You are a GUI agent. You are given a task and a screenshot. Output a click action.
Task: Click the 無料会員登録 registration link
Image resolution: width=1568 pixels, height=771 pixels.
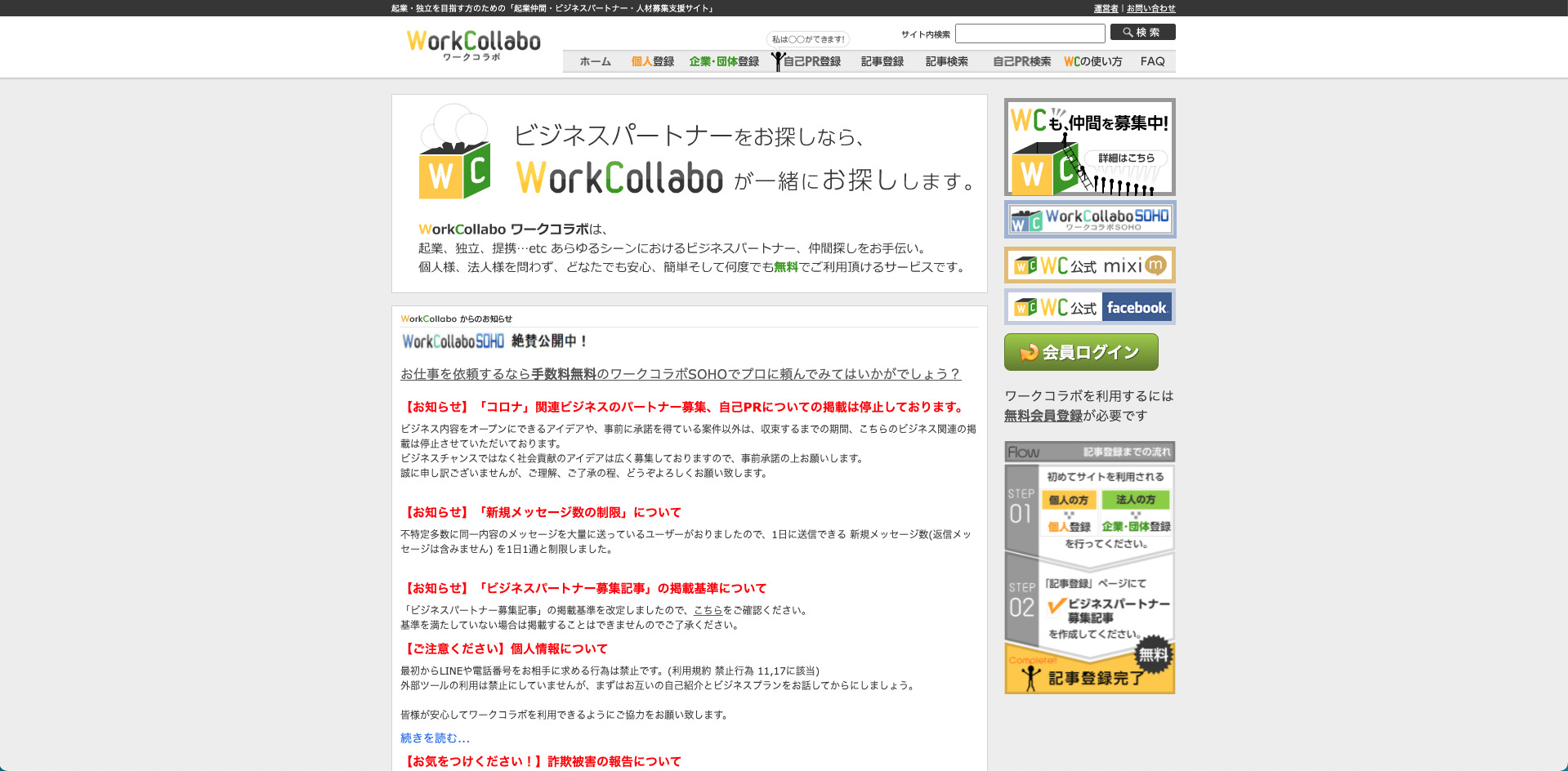point(1043,416)
